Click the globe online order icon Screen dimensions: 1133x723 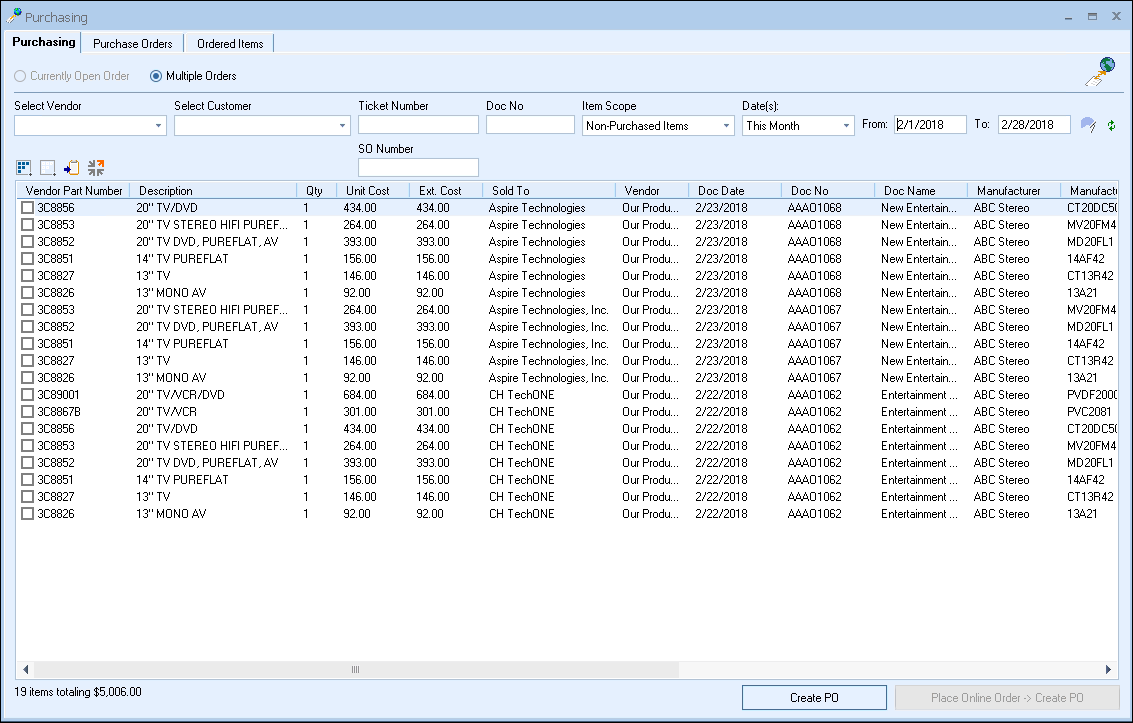coord(1100,73)
